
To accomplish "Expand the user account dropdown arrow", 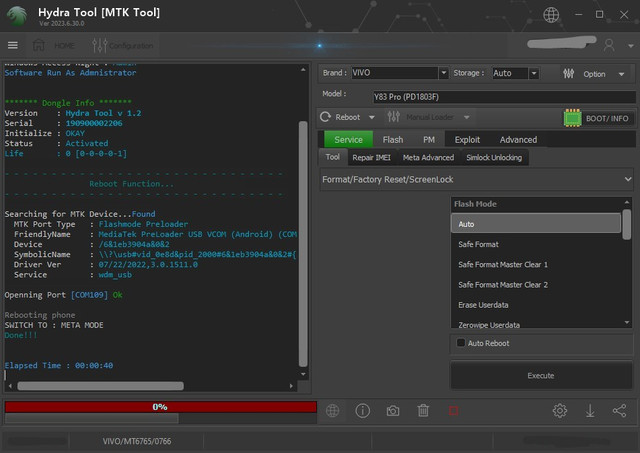I will pos(631,46).
